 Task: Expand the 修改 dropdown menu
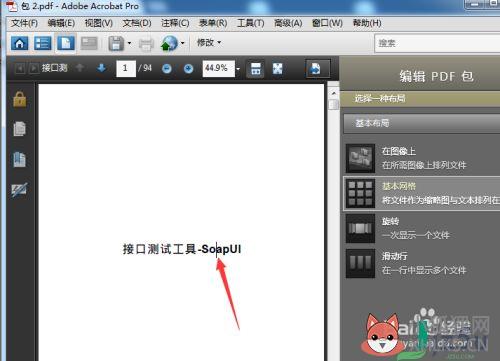(x=209, y=43)
